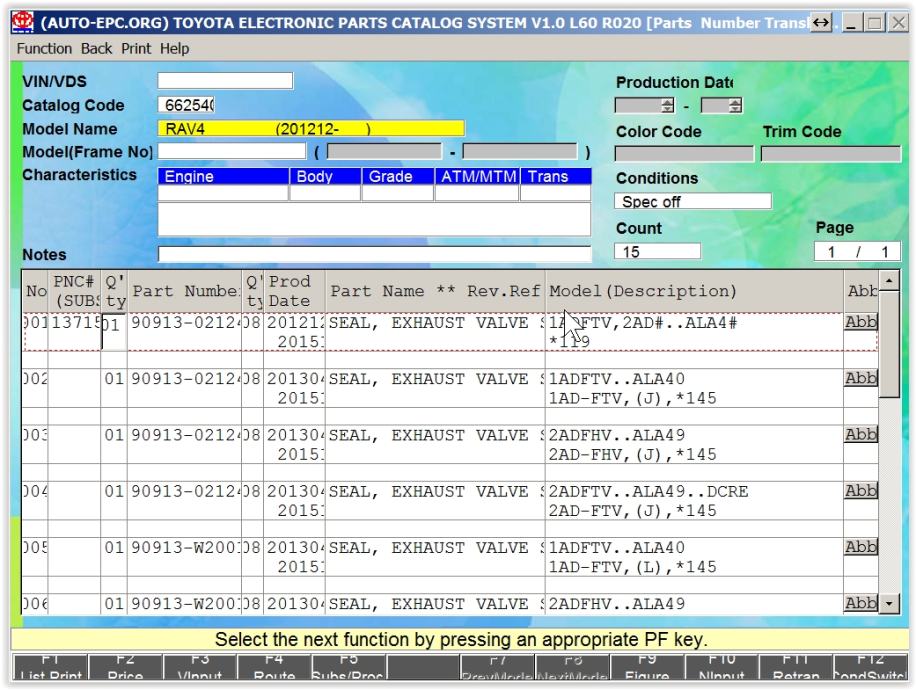Click the Color Code field
This screenshot has height=690, width=916.
(684, 154)
